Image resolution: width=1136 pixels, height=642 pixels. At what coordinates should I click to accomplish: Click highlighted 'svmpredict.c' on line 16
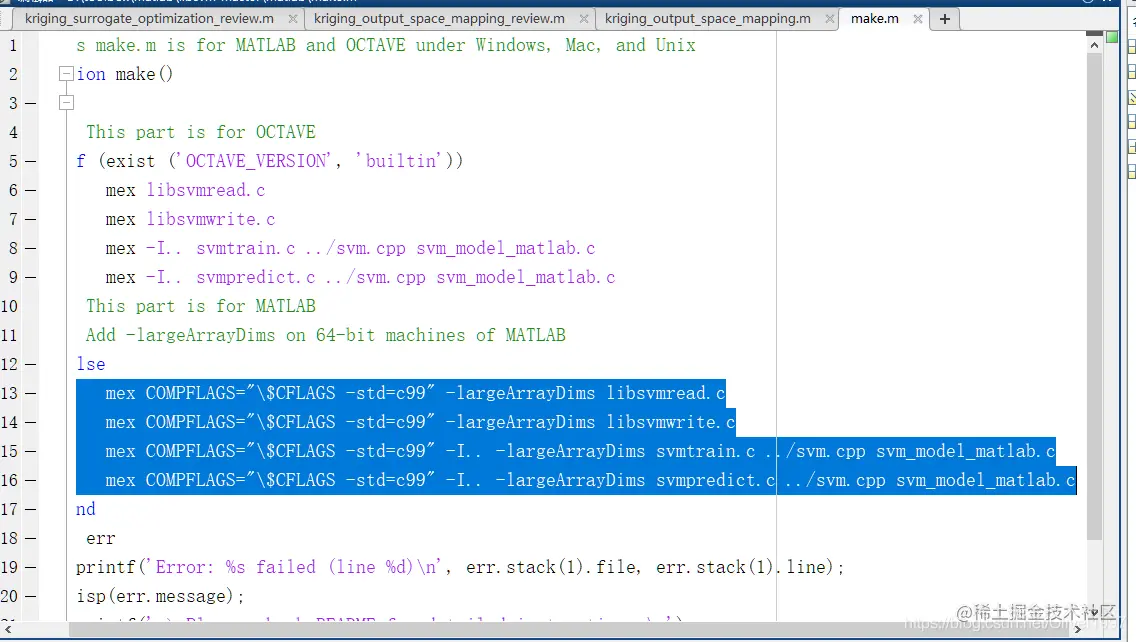tap(716, 480)
